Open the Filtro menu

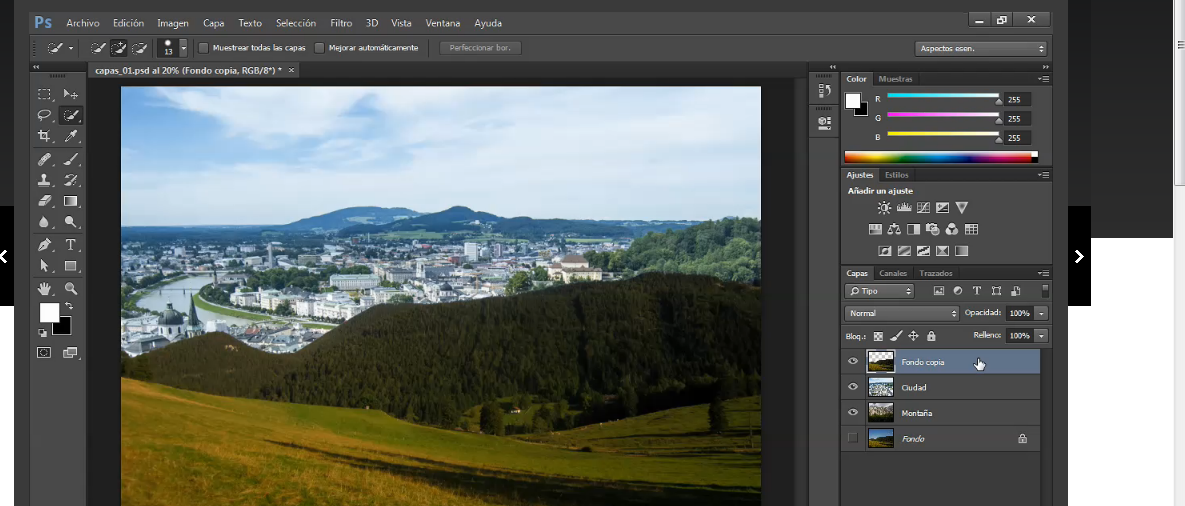(x=341, y=22)
